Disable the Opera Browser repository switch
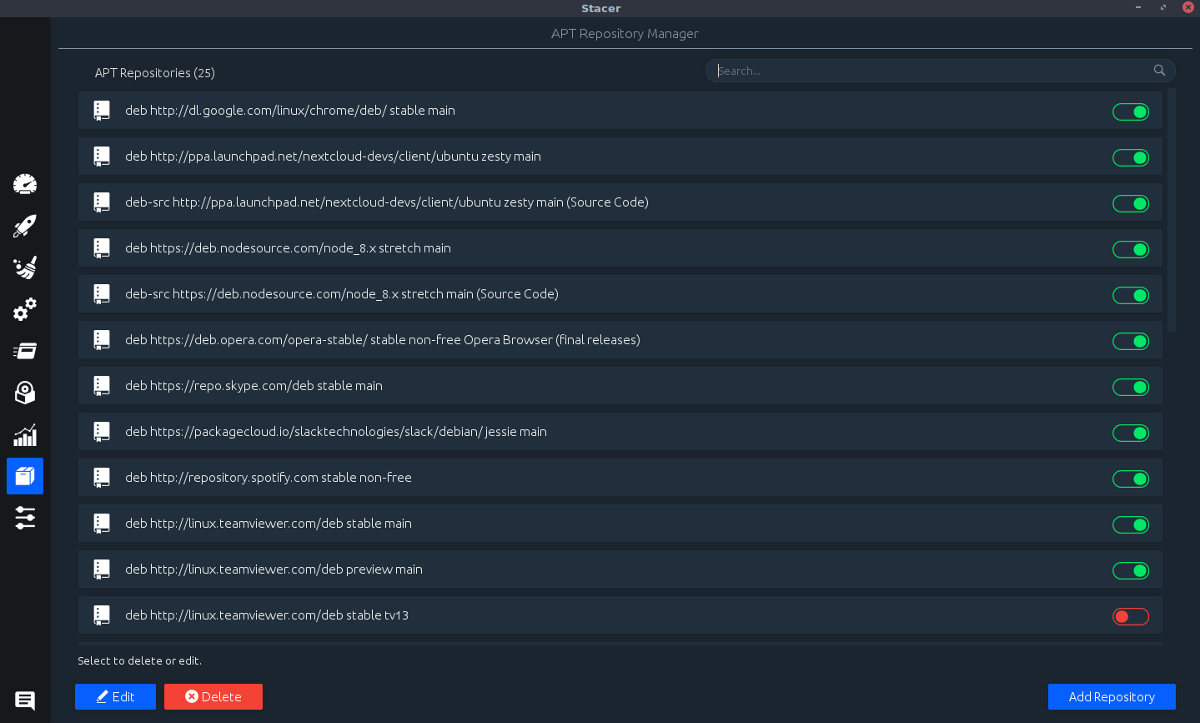Screen dimensions: 1200x723 pos(1130,341)
